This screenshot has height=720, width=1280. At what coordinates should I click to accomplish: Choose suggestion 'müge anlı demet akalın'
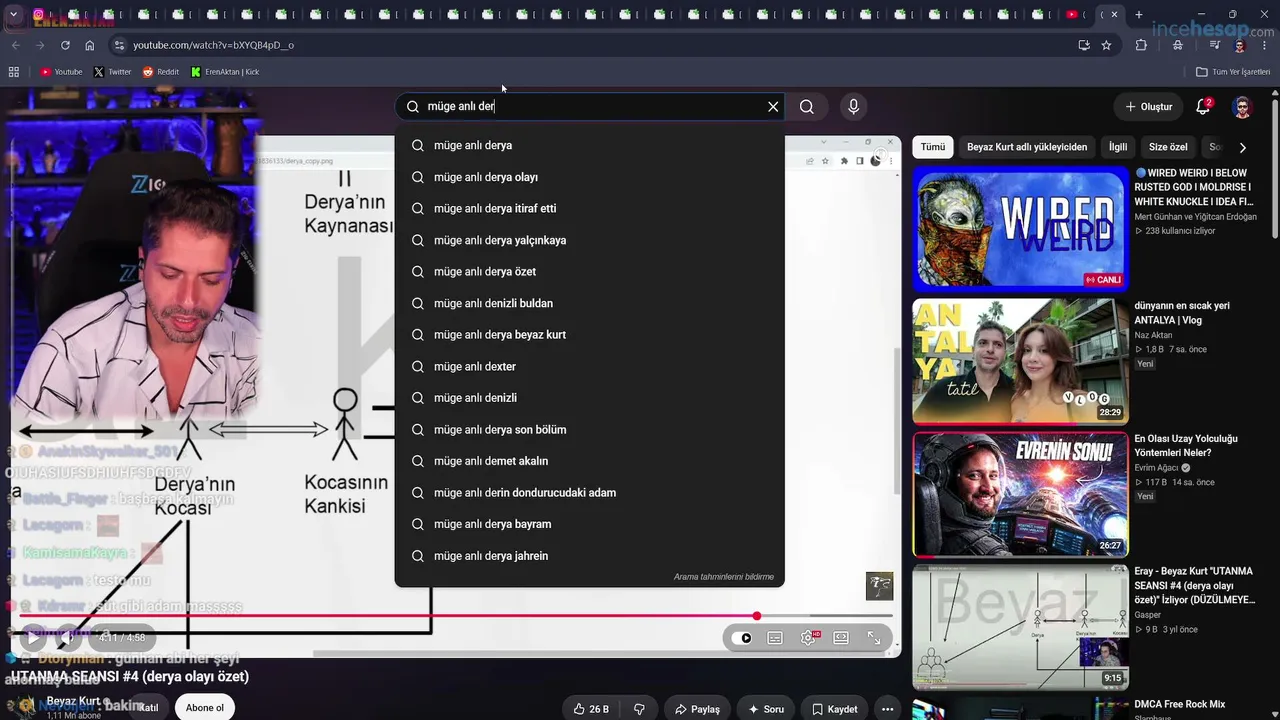point(590,461)
